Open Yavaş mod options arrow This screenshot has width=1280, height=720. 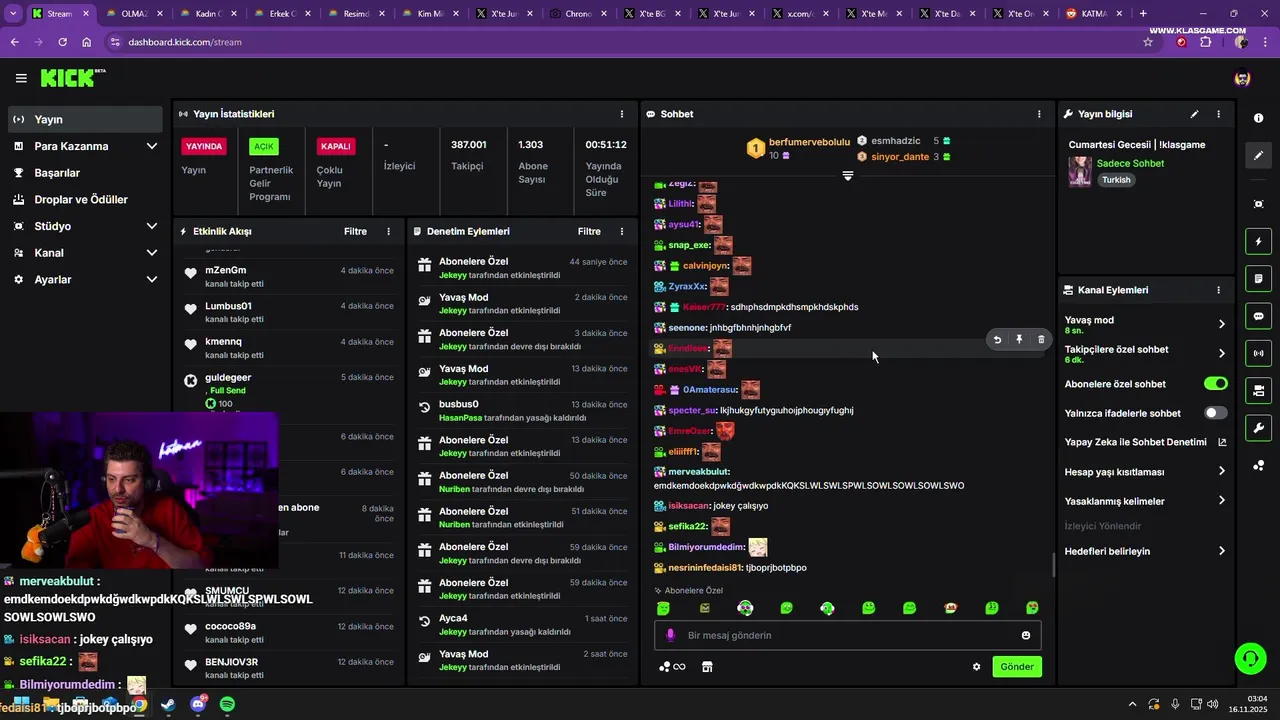1221,324
